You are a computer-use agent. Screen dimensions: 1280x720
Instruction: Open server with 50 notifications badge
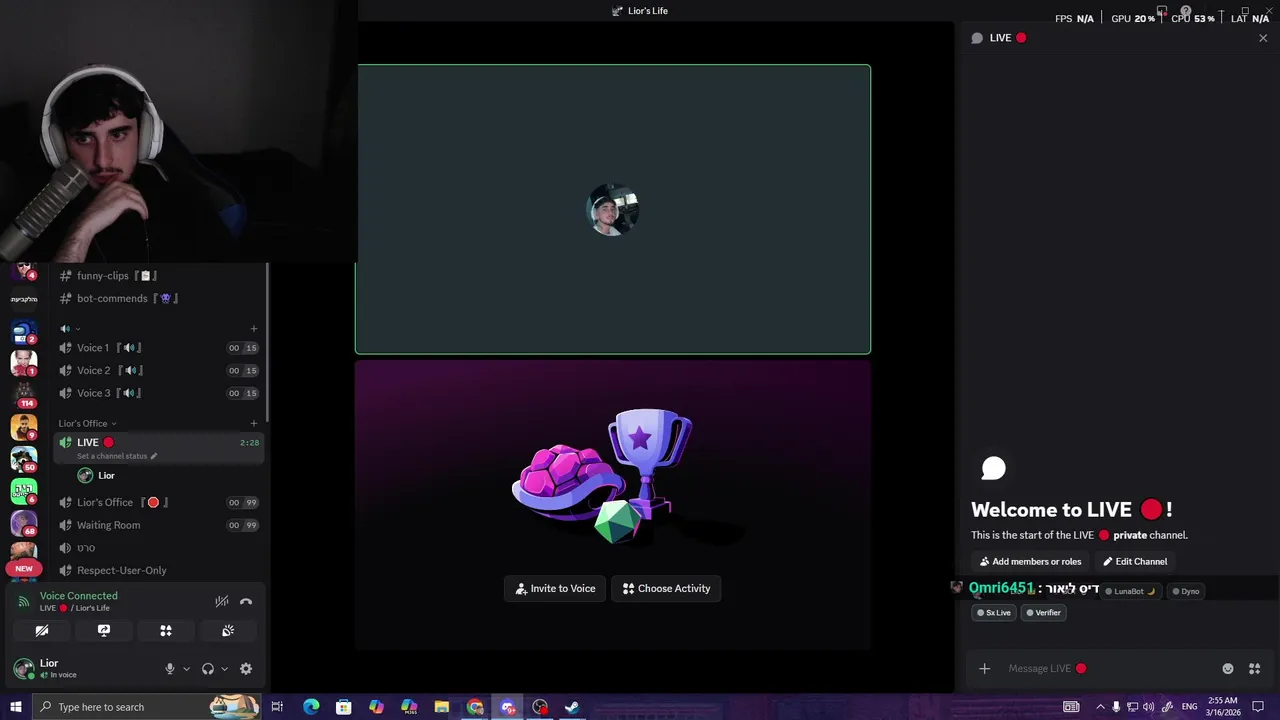24,459
